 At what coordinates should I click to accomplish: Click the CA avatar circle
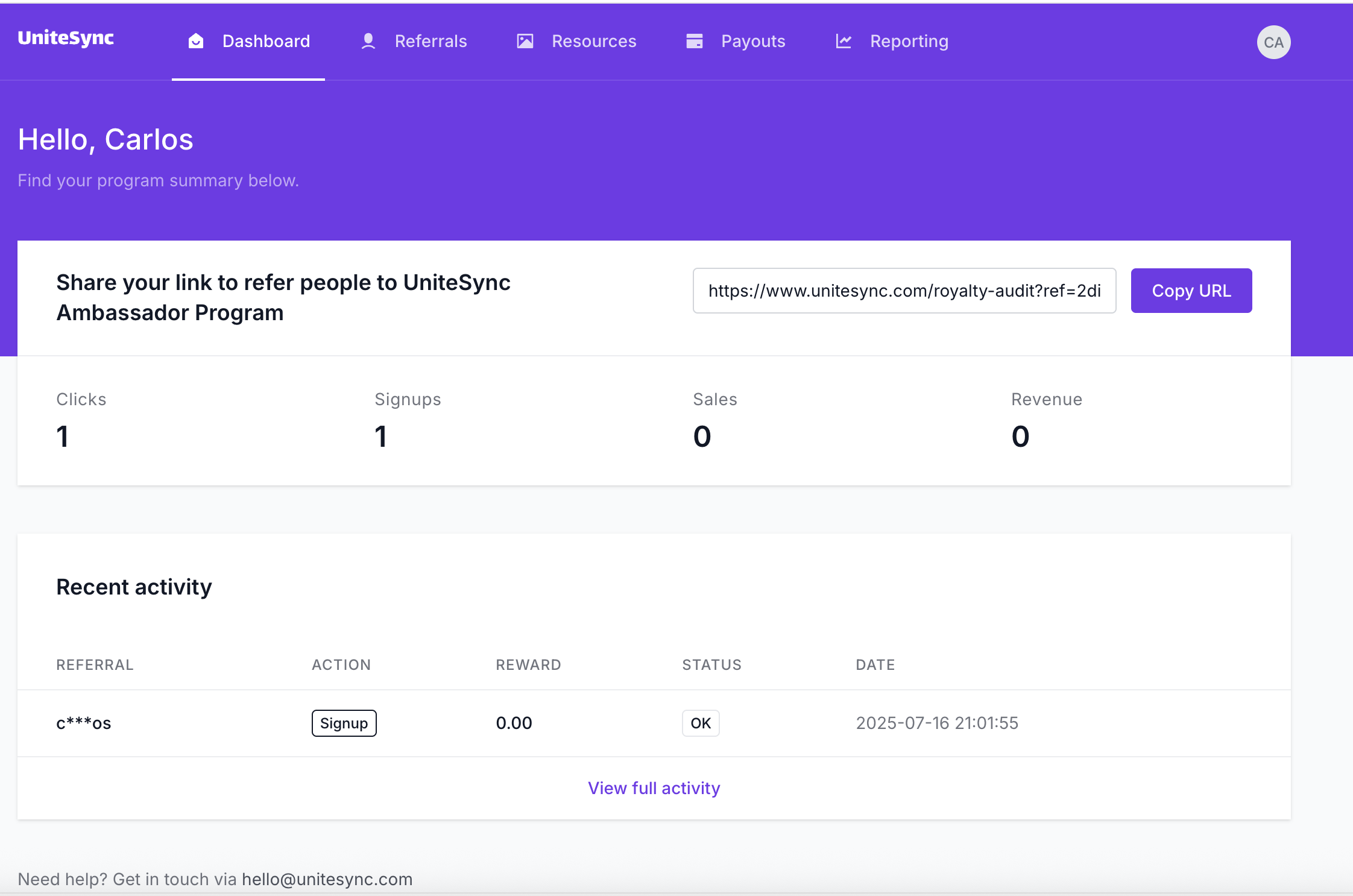point(1273,42)
